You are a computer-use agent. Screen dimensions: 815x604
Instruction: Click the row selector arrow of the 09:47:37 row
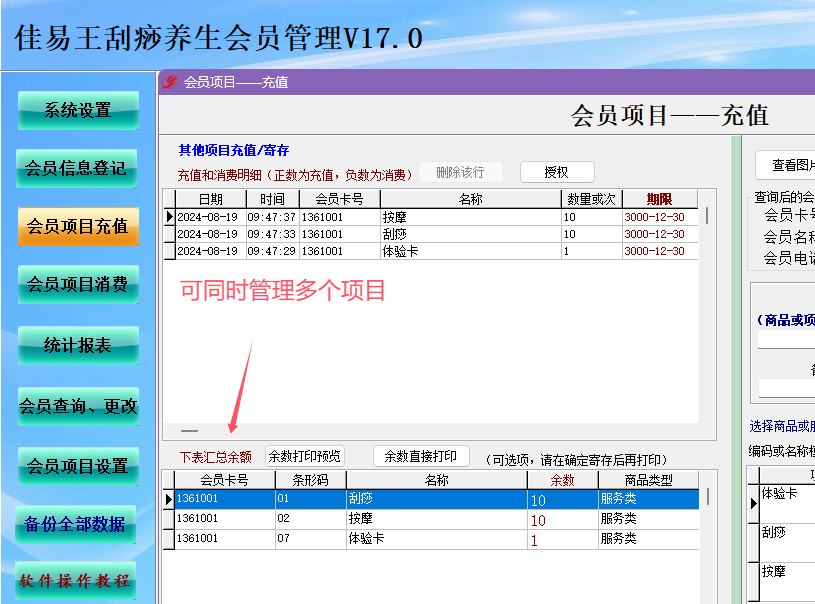[x=169, y=217]
